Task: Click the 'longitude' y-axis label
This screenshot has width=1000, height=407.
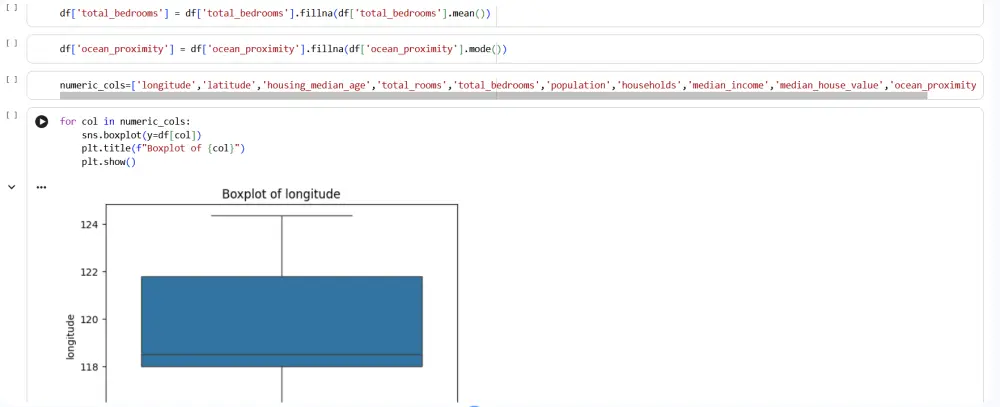Action: click(x=70, y=337)
